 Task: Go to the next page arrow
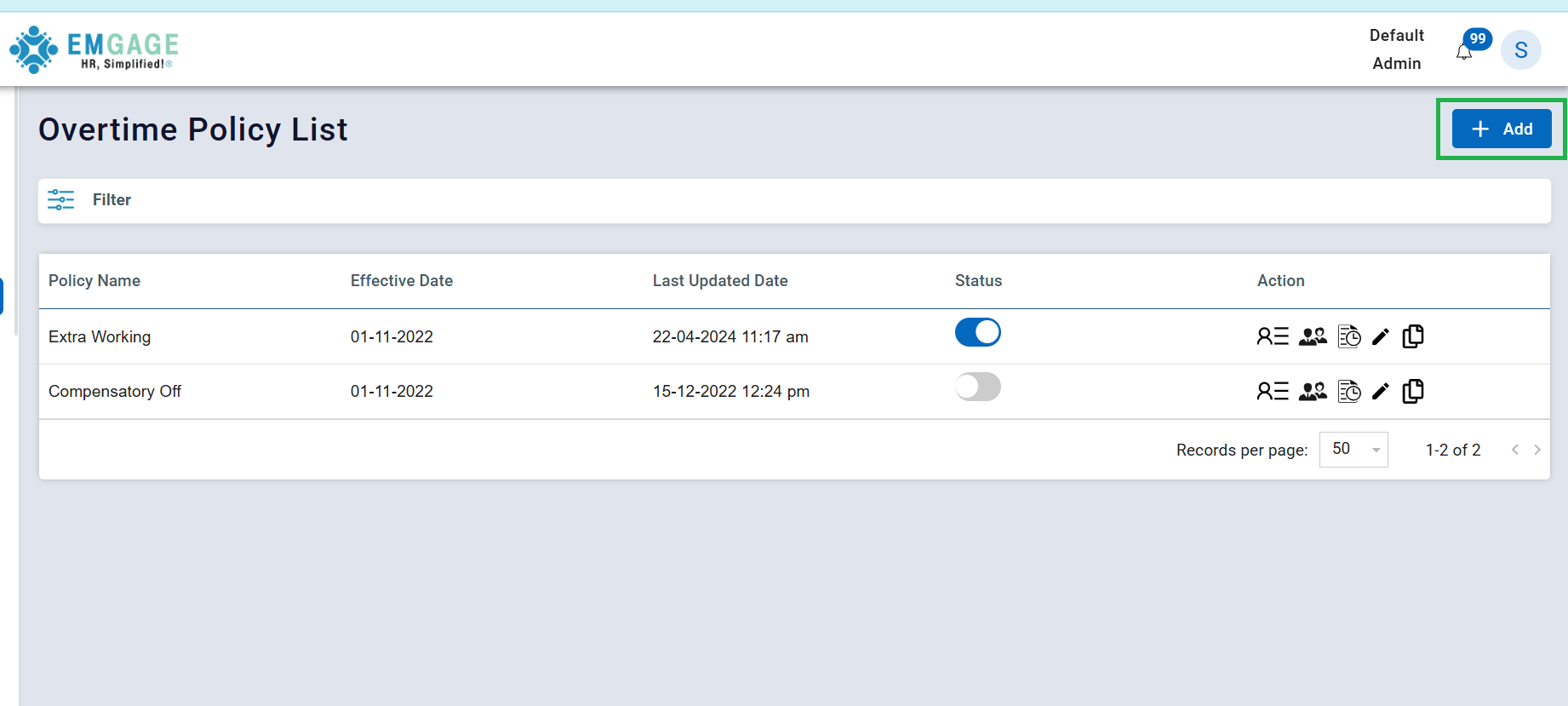[1537, 450]
